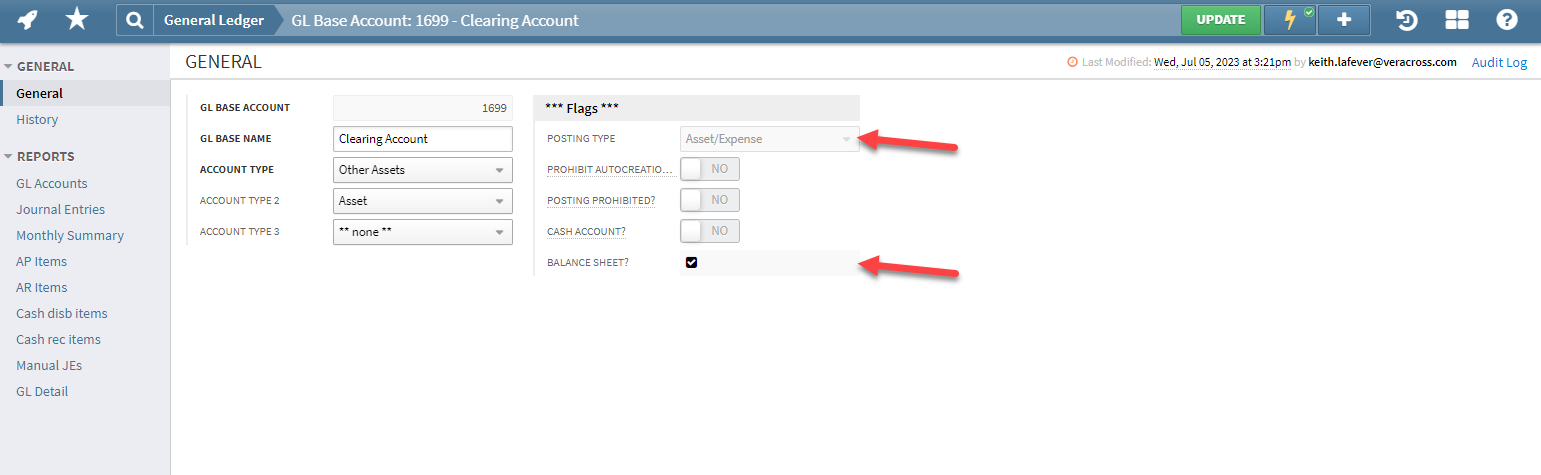Toggle the Prohibit Autocreation switch
Viewport: 1541px width, 475px height.
709,169
